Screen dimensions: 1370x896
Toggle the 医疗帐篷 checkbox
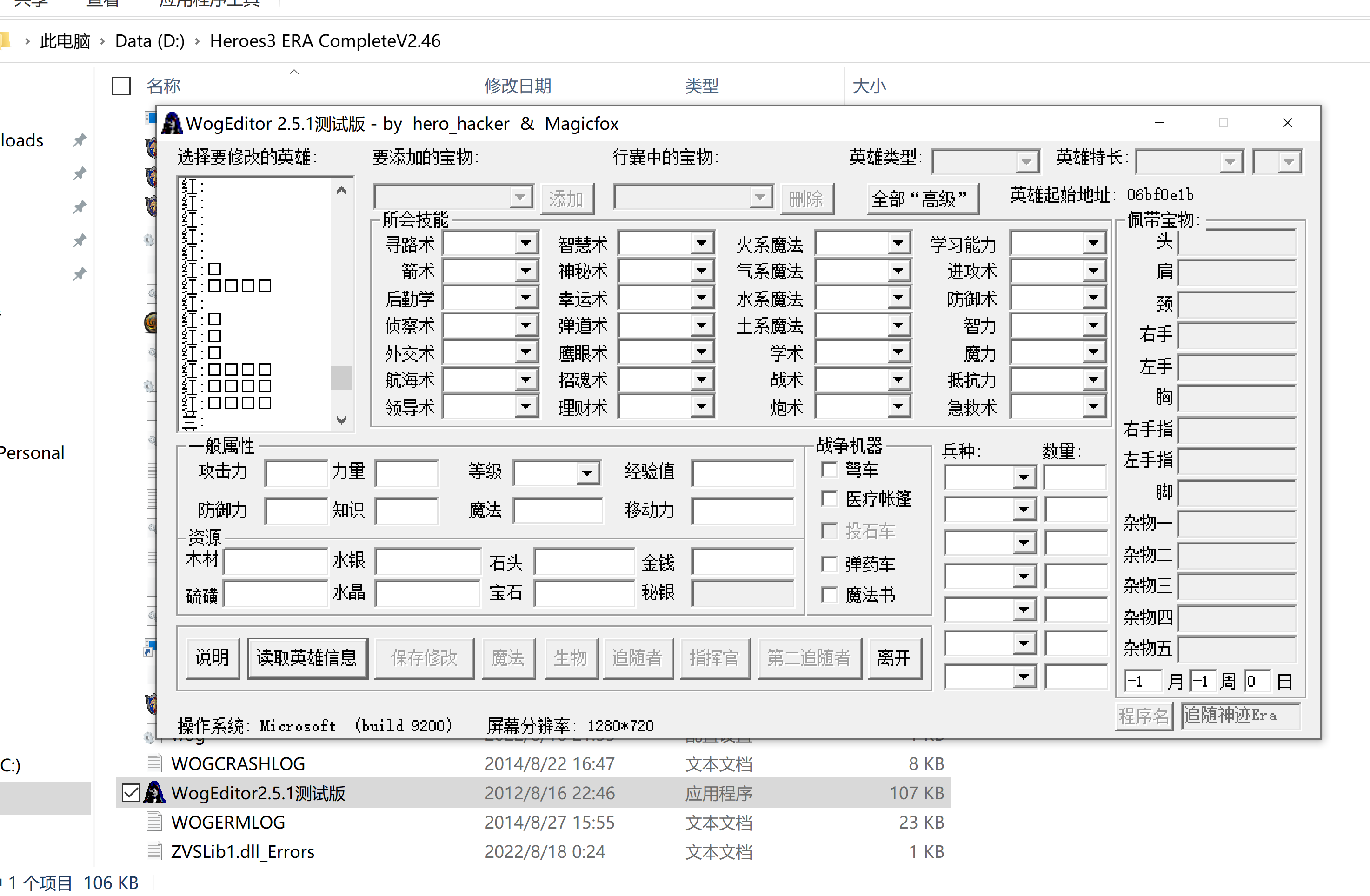829,498
